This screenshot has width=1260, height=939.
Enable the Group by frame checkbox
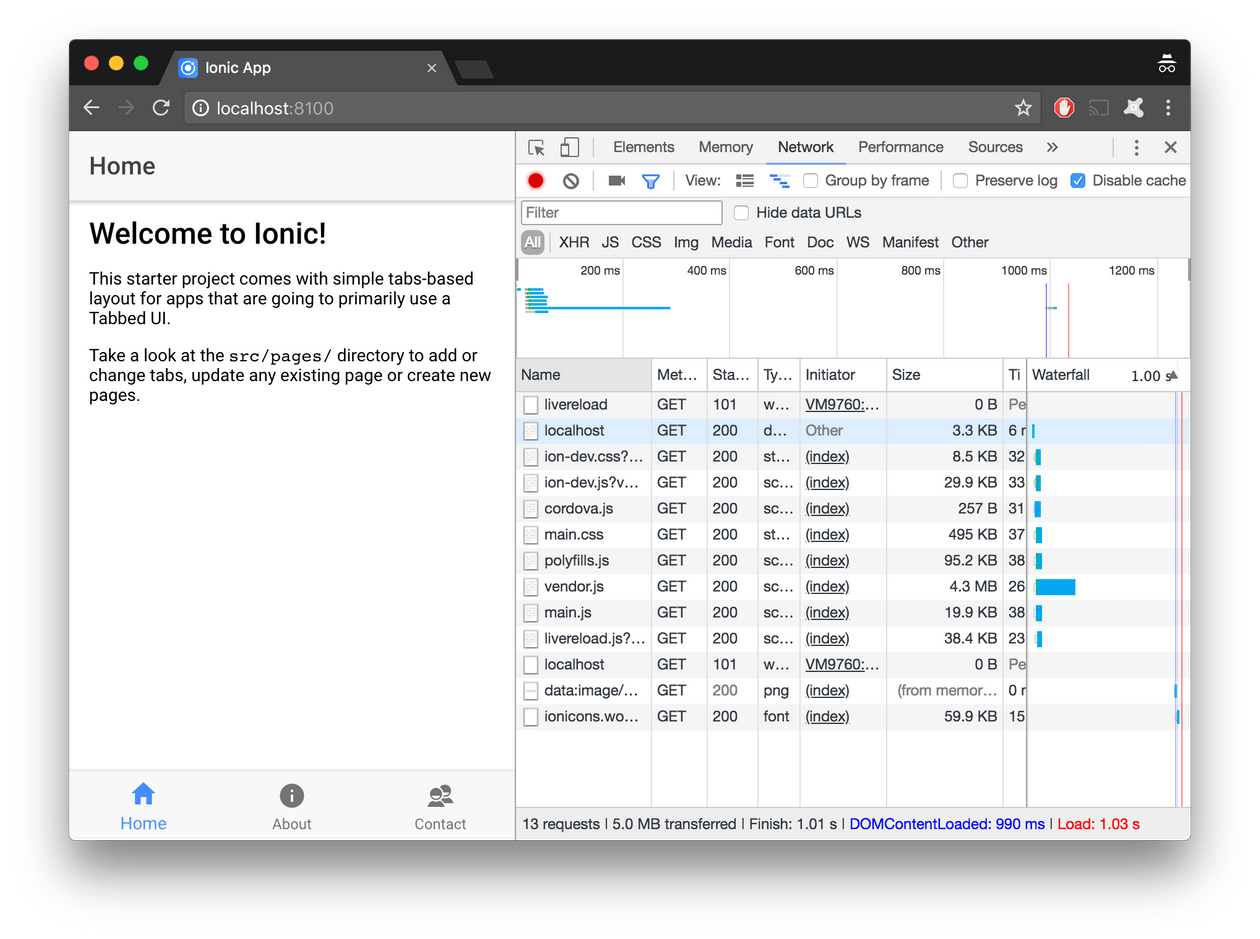point(811,181)
